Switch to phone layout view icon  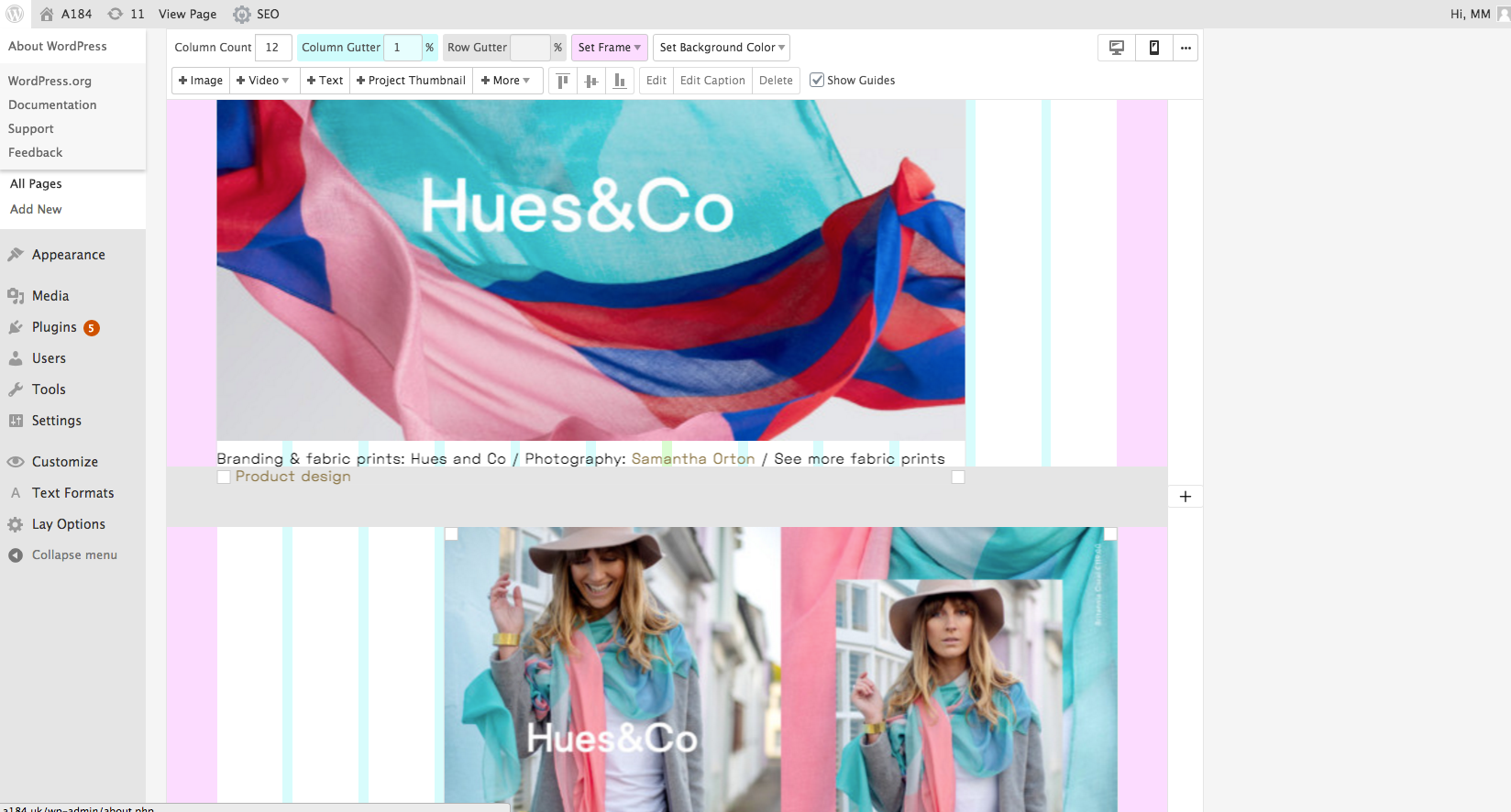pos(1154,48)
